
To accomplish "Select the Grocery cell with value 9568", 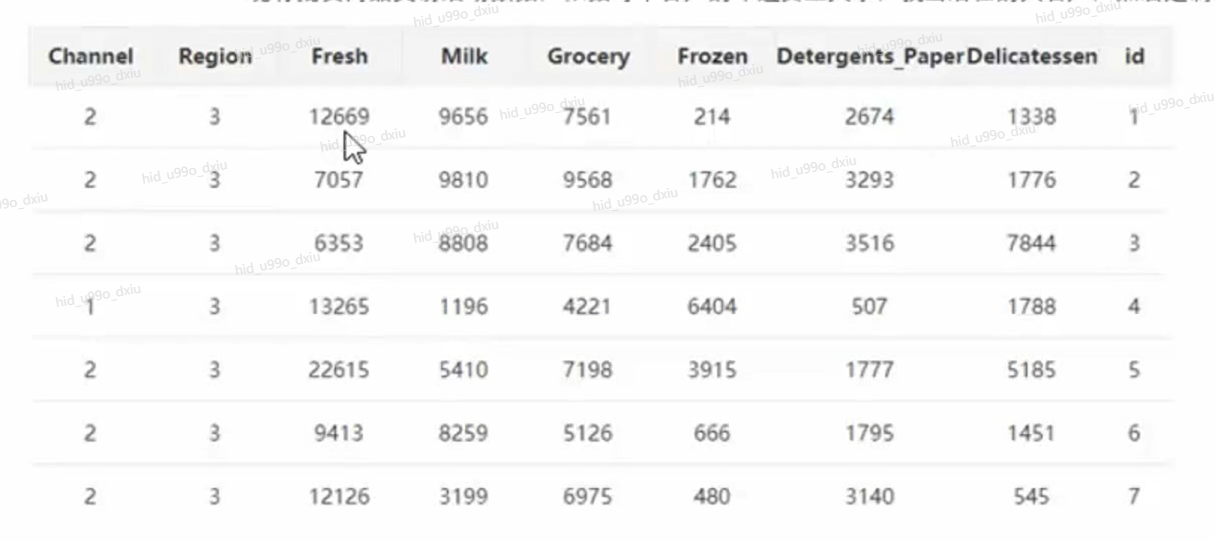I will click(x=588, y=180).
